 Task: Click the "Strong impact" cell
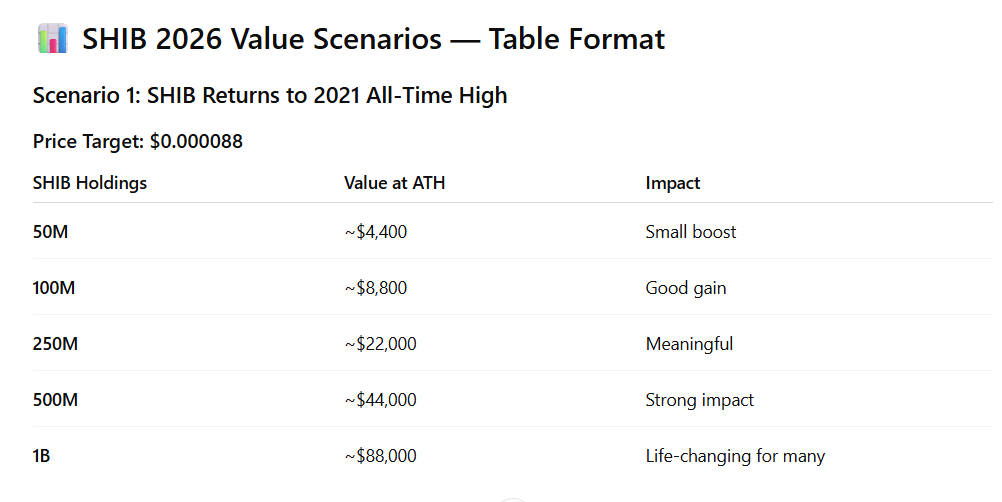click(700, 400)
